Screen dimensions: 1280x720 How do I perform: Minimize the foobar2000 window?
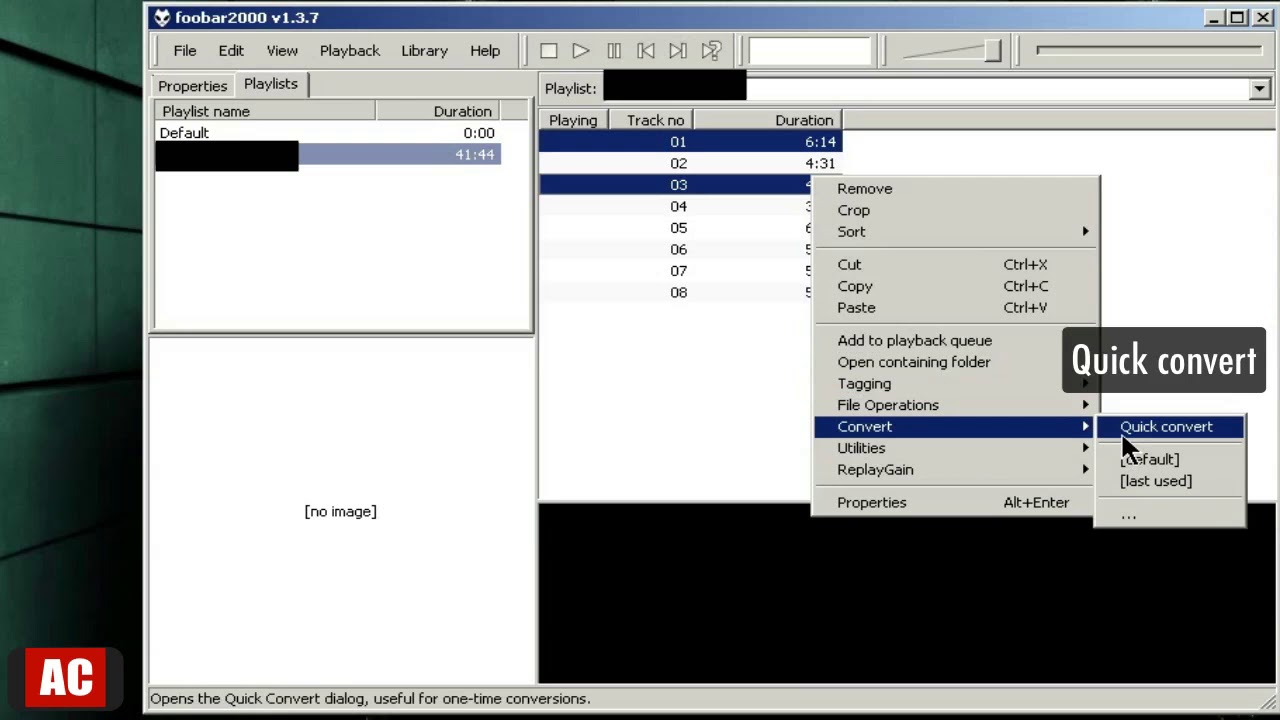pos(1214,17)
